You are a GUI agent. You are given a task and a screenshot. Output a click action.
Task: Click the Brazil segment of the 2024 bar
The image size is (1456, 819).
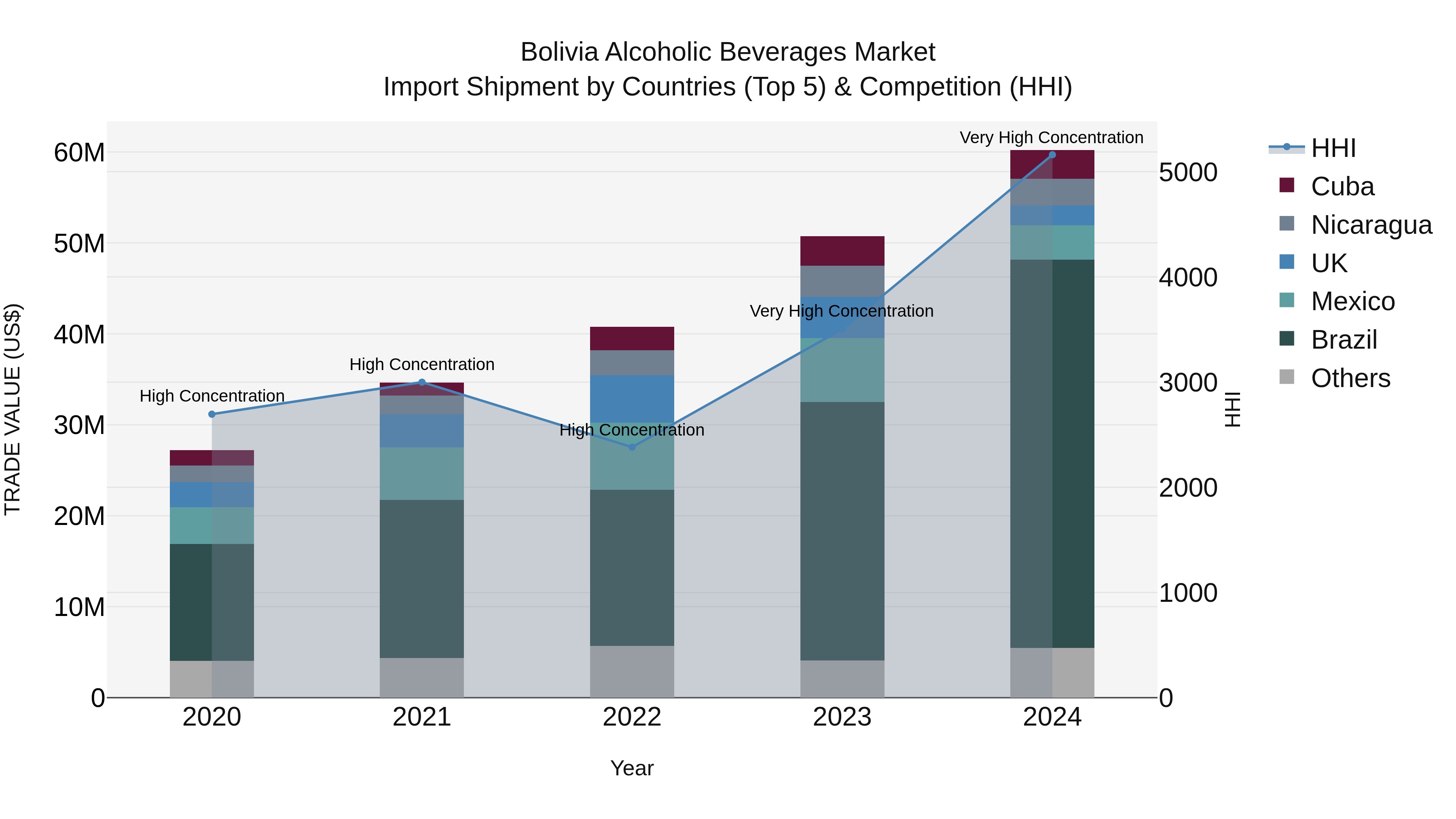click(x=1052, y=454)
